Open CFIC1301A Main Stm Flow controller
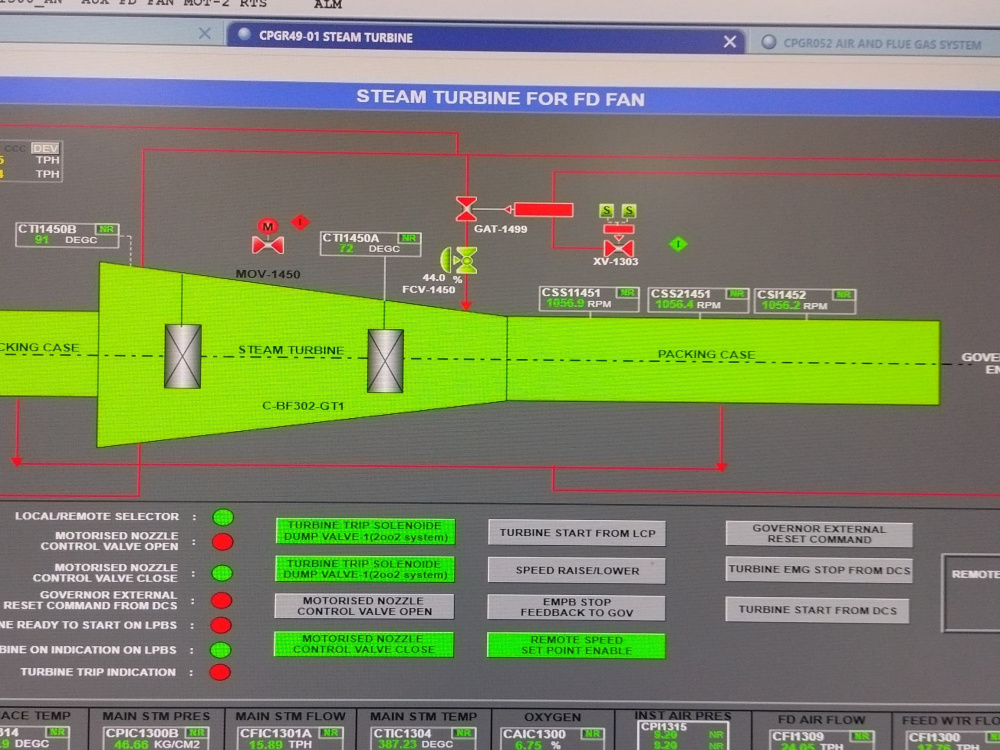This screenshot has width=1000, height=750. point(290,739)
